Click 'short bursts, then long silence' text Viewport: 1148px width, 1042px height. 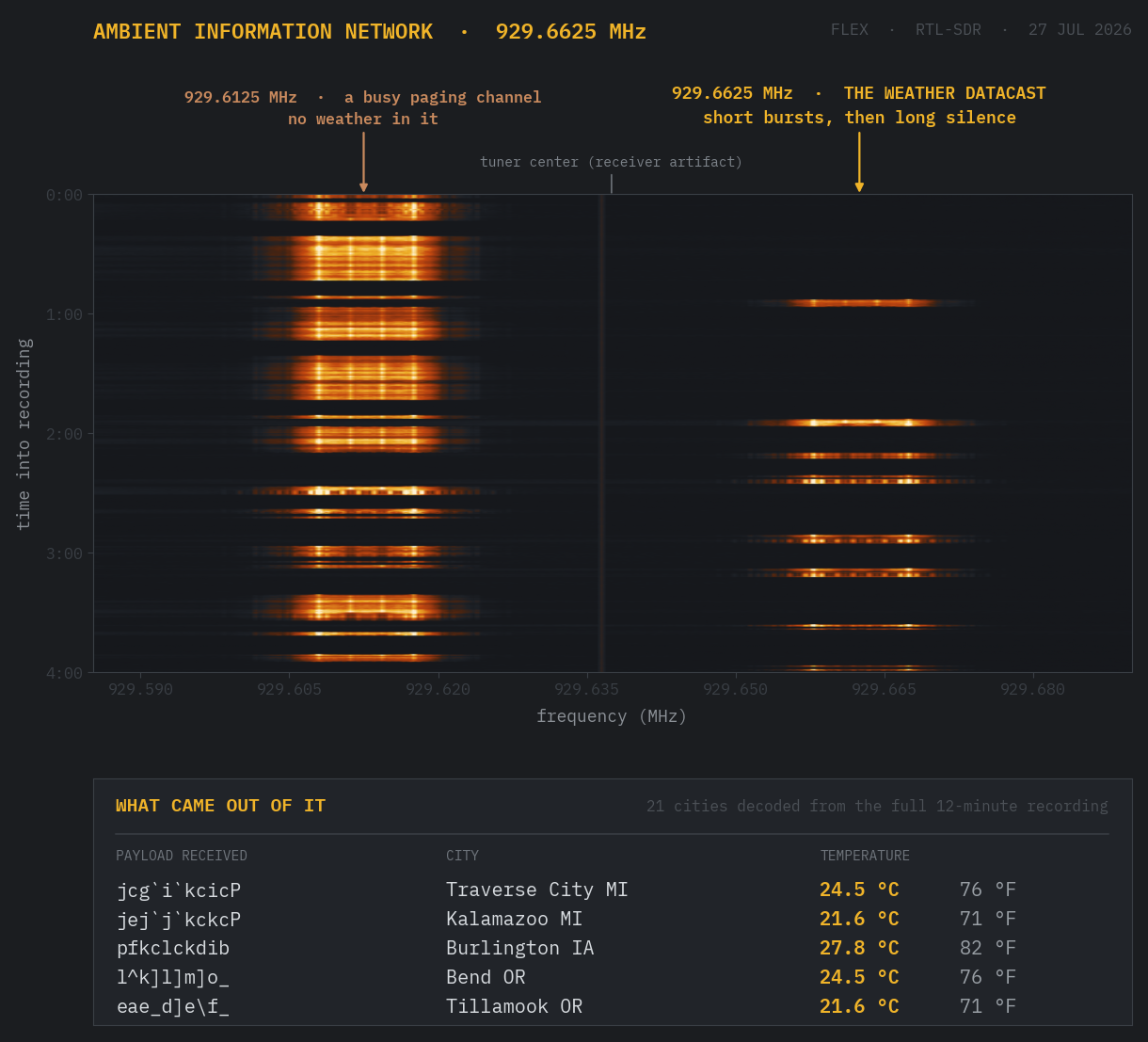859,118
